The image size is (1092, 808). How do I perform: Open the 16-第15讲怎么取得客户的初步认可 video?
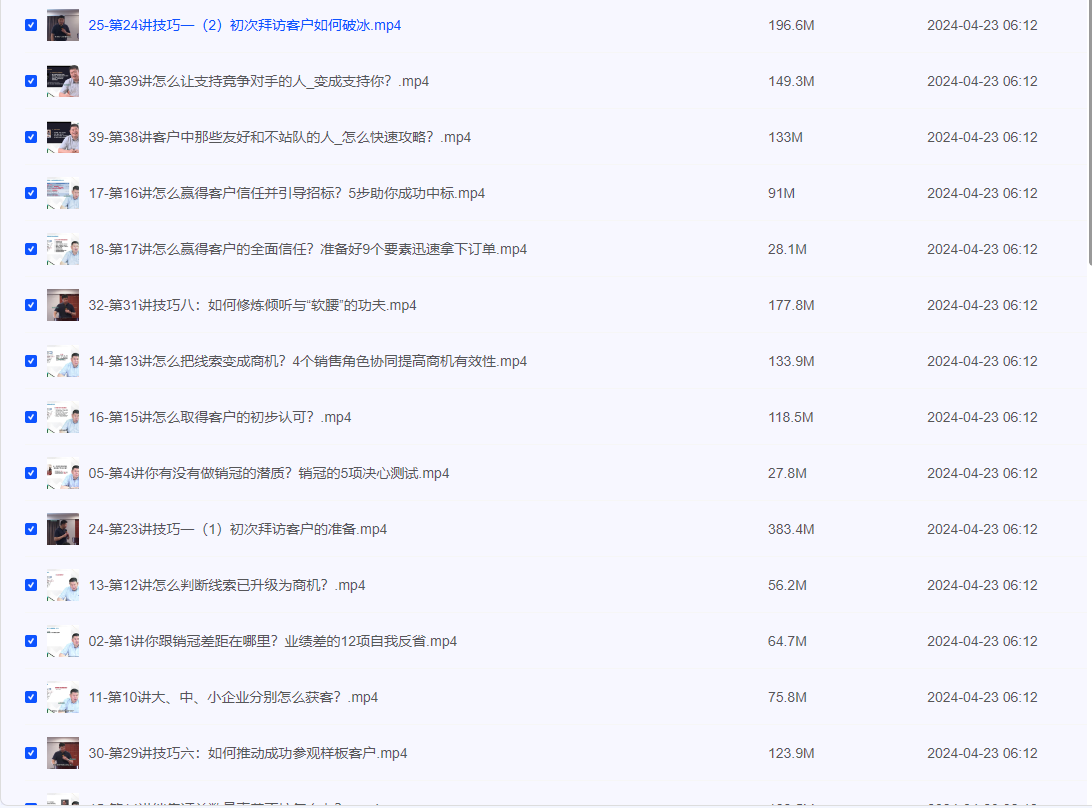(x=220, y=417)
